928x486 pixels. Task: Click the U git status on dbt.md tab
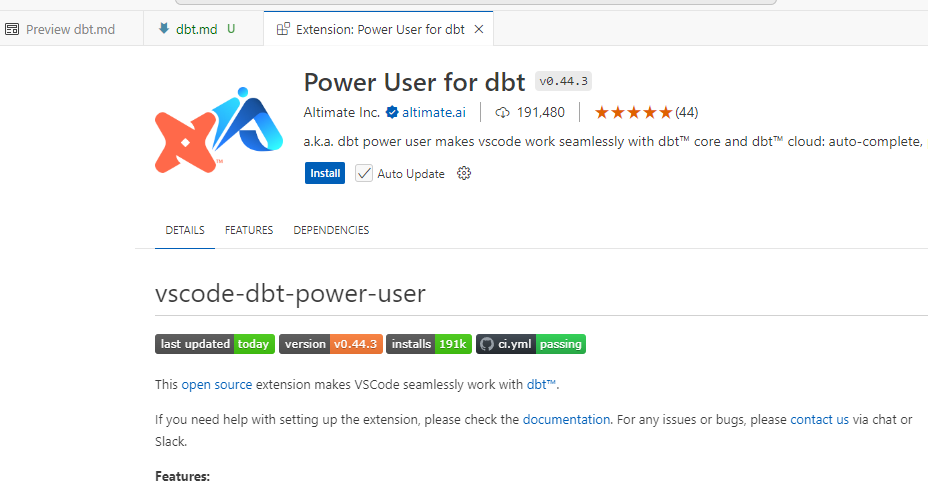point(231,29)
